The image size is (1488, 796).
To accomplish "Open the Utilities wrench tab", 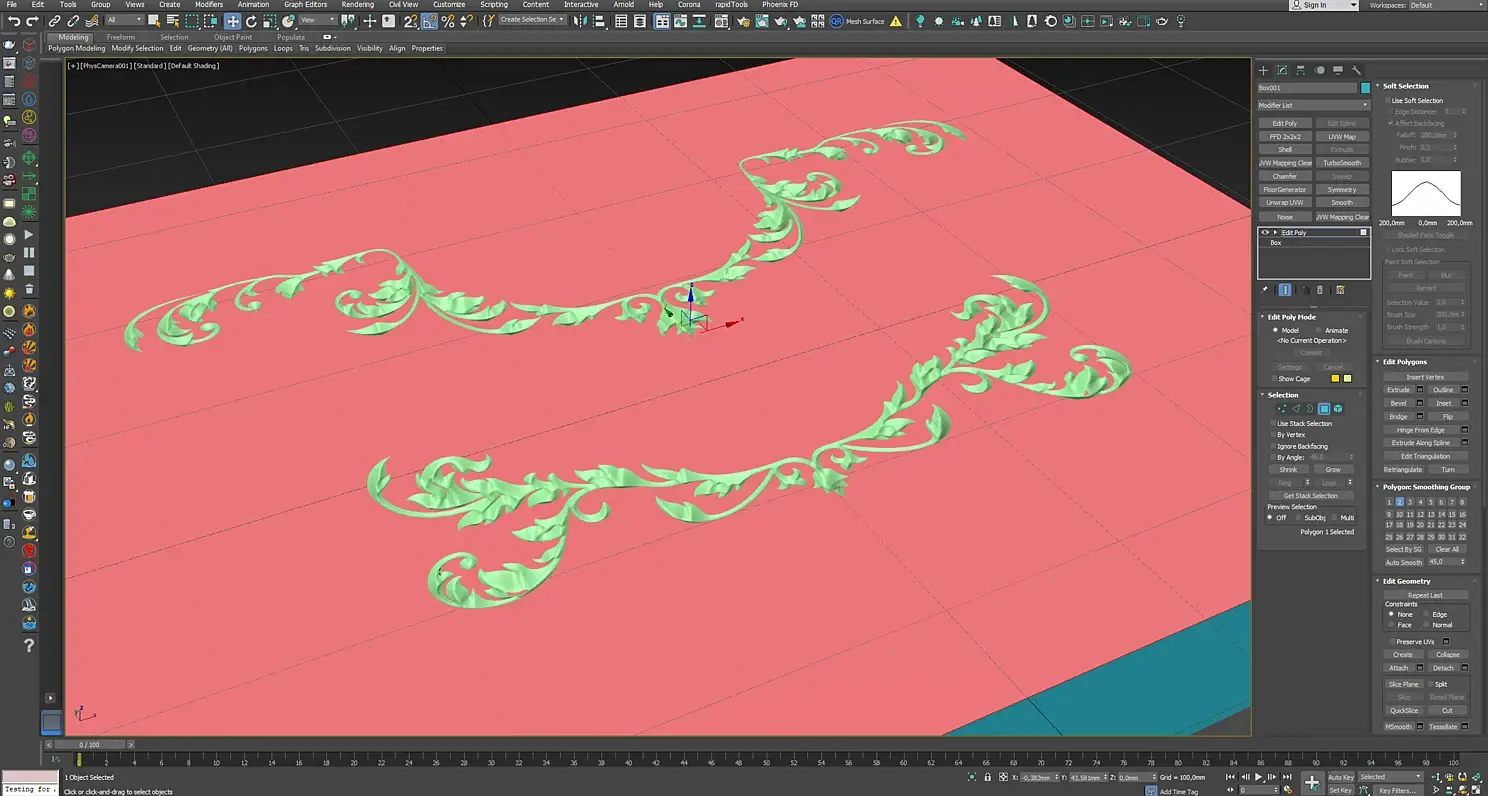I will 1356,70.
